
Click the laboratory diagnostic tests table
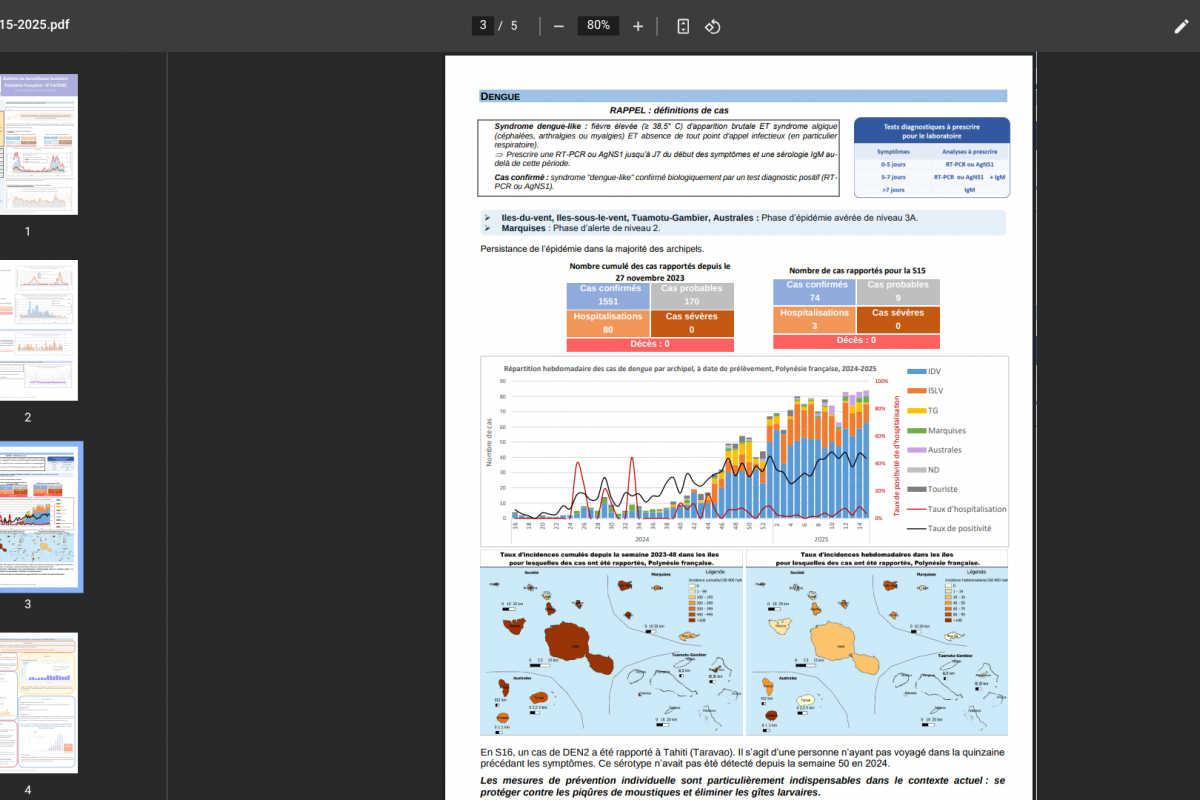tap(931, 157)
